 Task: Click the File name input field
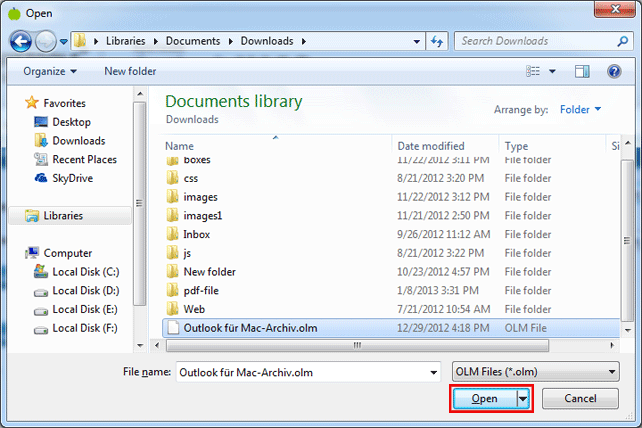308,372
